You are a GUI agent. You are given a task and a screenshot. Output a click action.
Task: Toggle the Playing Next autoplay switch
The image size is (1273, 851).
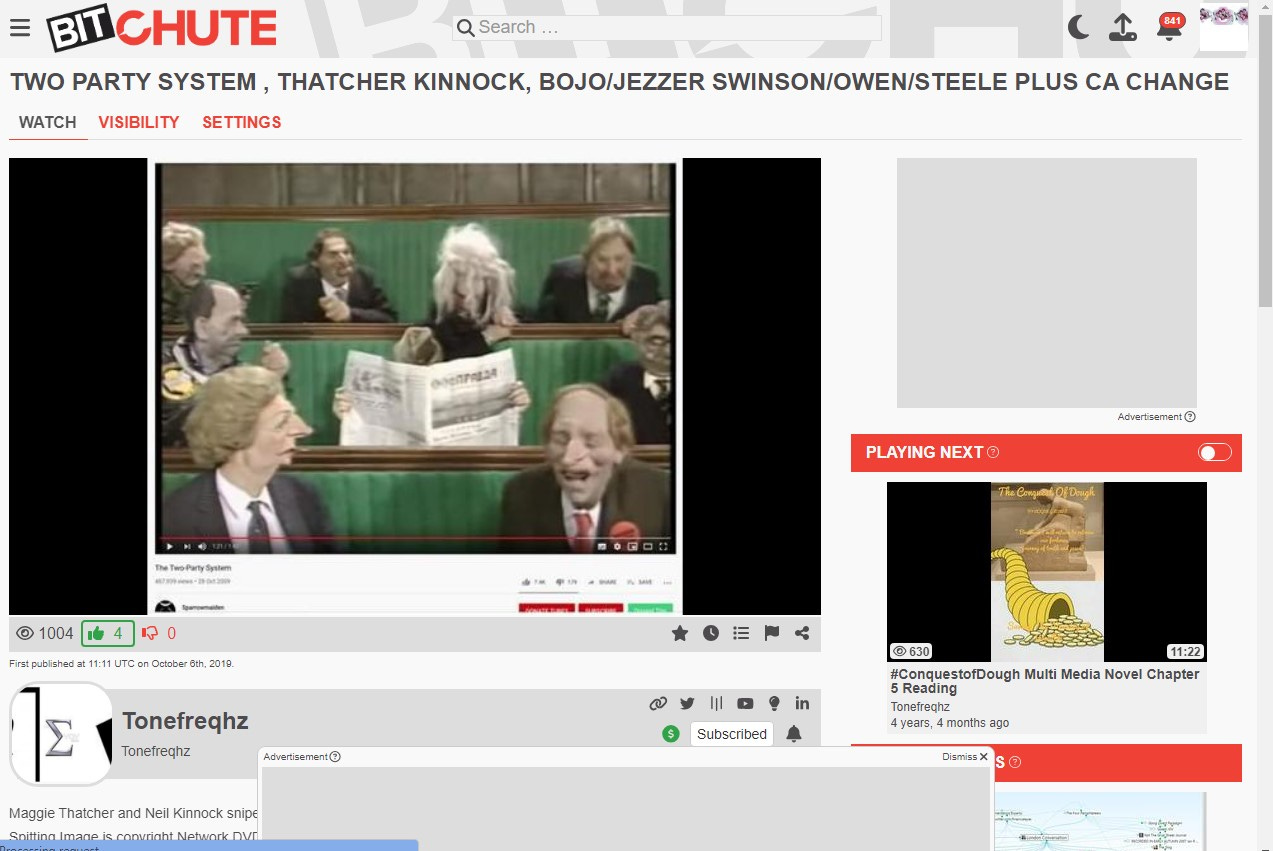(x=1215, y=453)
